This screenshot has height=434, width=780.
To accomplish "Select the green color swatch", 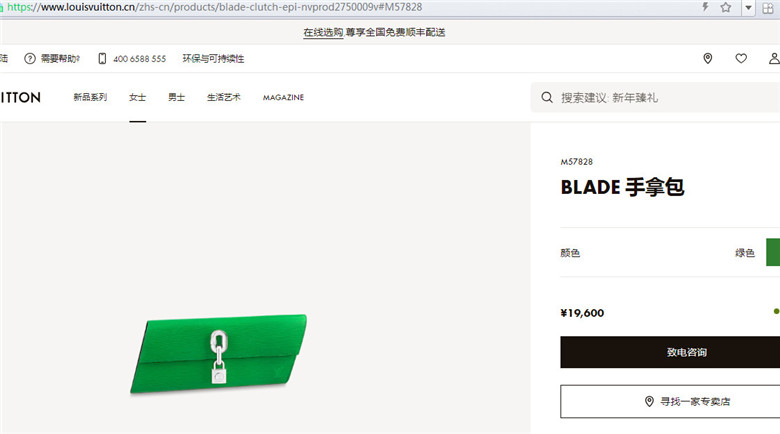I will coord(773,252).
